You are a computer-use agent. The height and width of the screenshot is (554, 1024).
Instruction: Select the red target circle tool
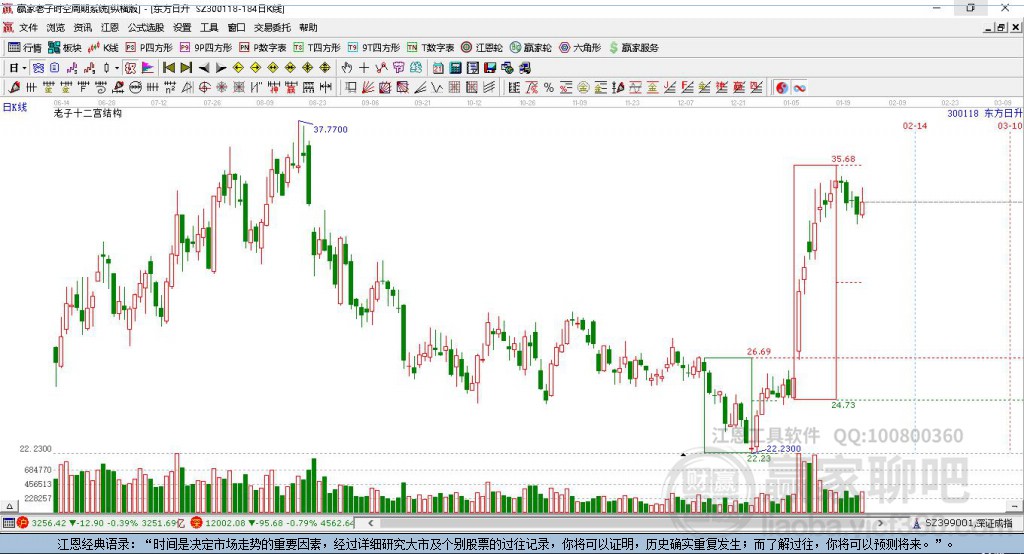(204, 88)
